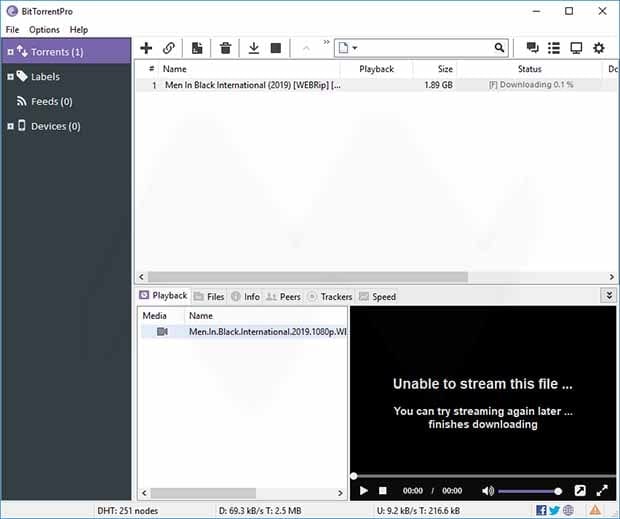Image resolution: width=620 pixels, height=519 pixels.
Task: Switch to the Speed tab
Action: 377,296
